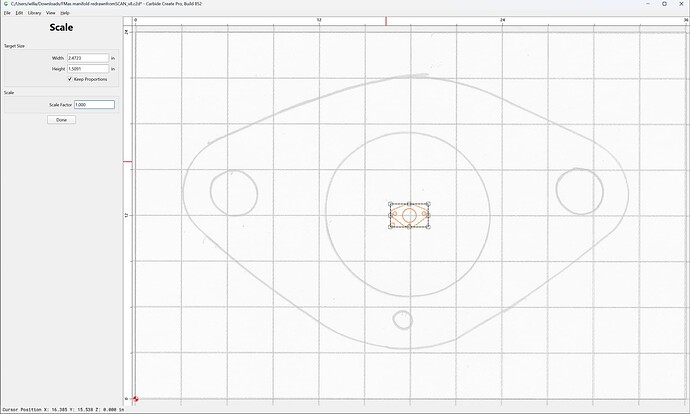The image size is (690, 414).
Task: Open the Edit menu
Action: pyautogui.click(x=19, y=13)
